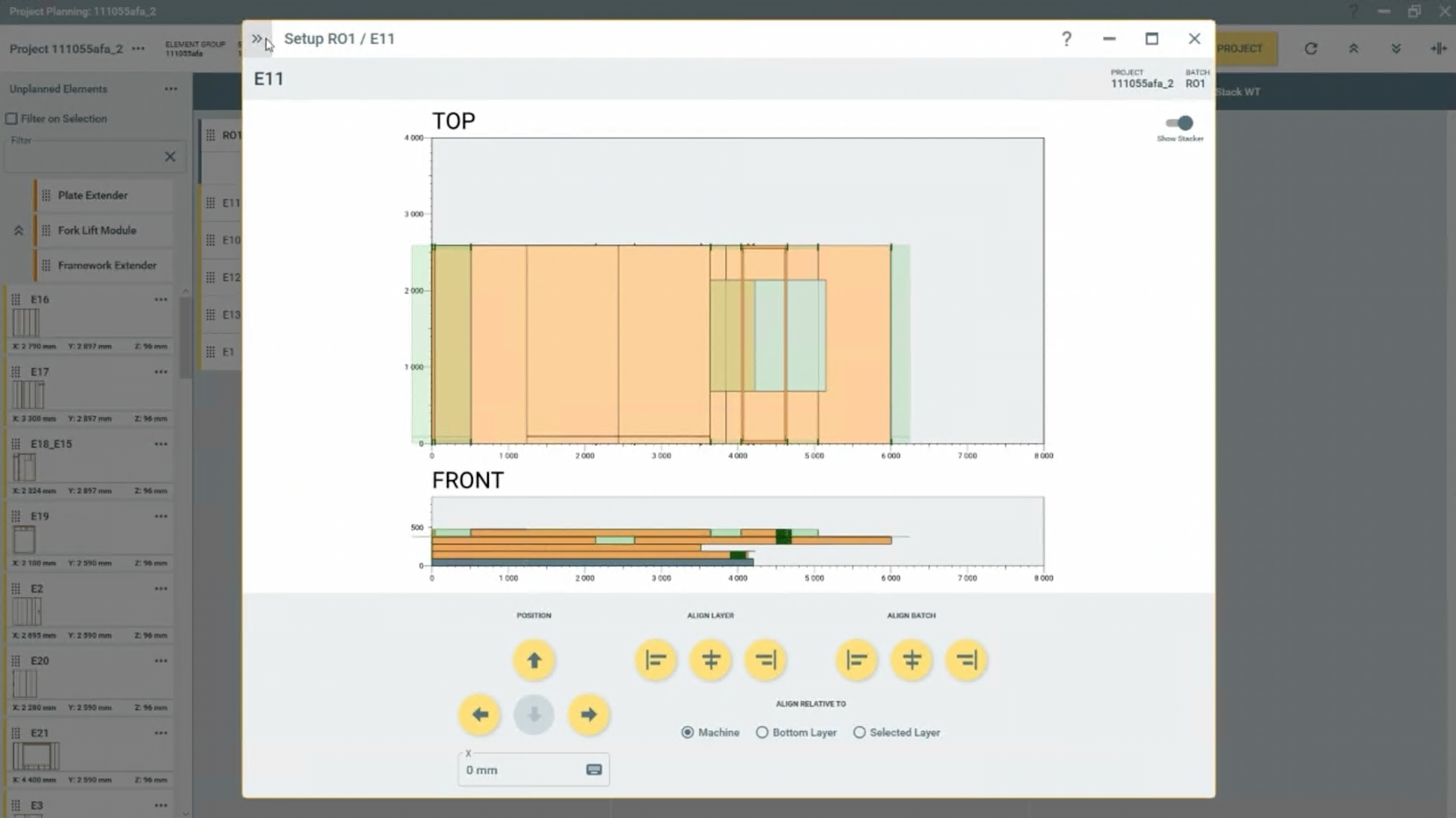Select the Framework Extender item
Screen dimensions: 1456x818
(x=105, y=265)
